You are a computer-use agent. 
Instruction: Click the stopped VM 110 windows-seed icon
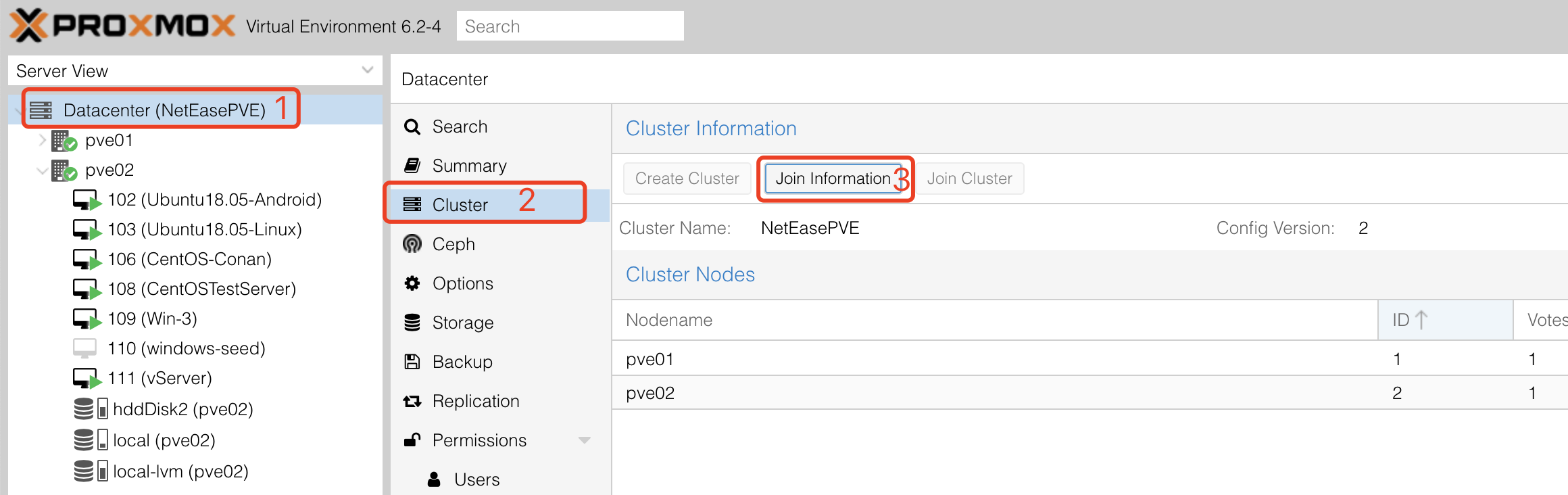click(x=84, y=348)
